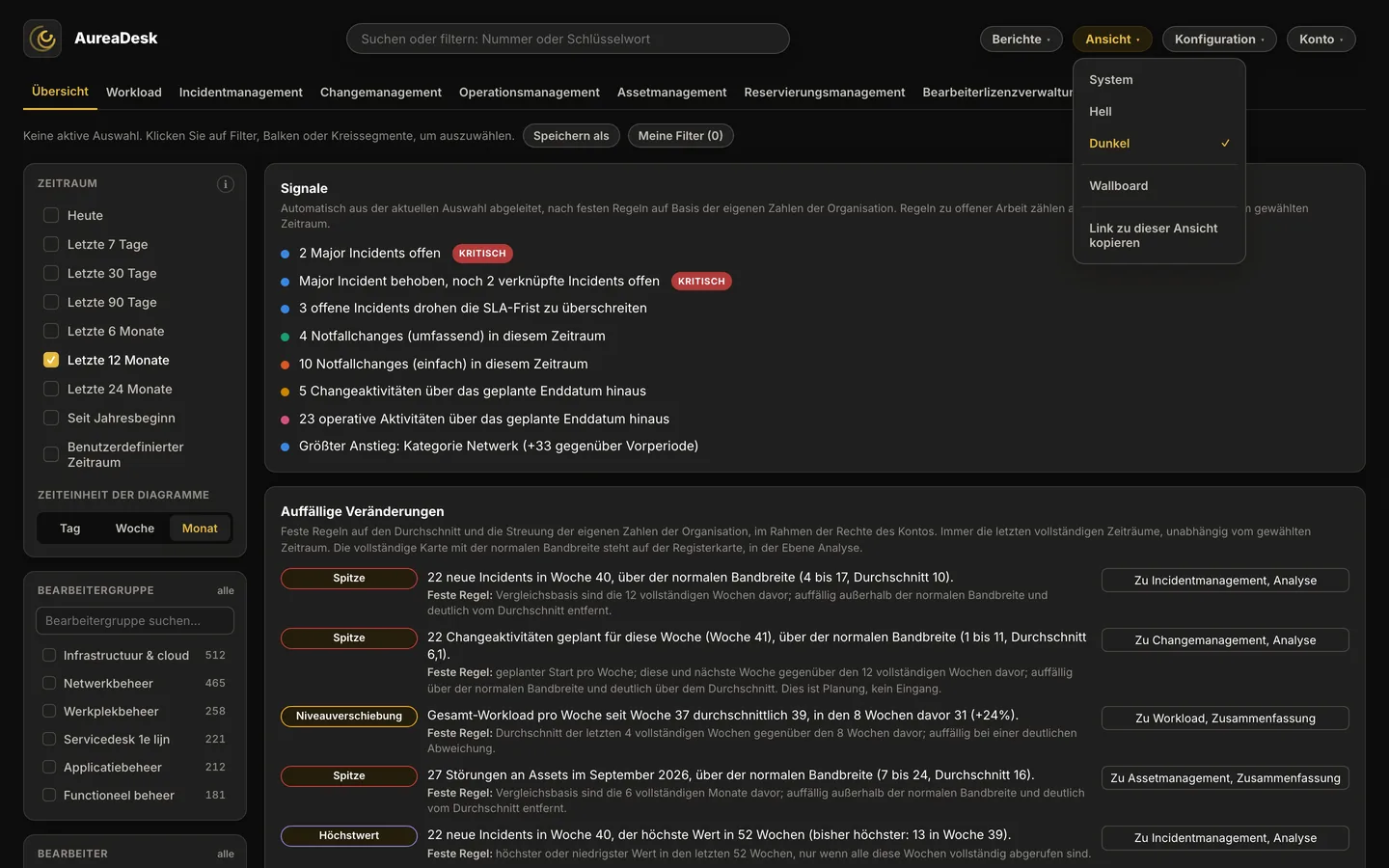Uncheck the Letzte 12 Monate checkbox
The height and width of the screenshot is (868, 1389).
pyautogui.click(x=51, y=361)
